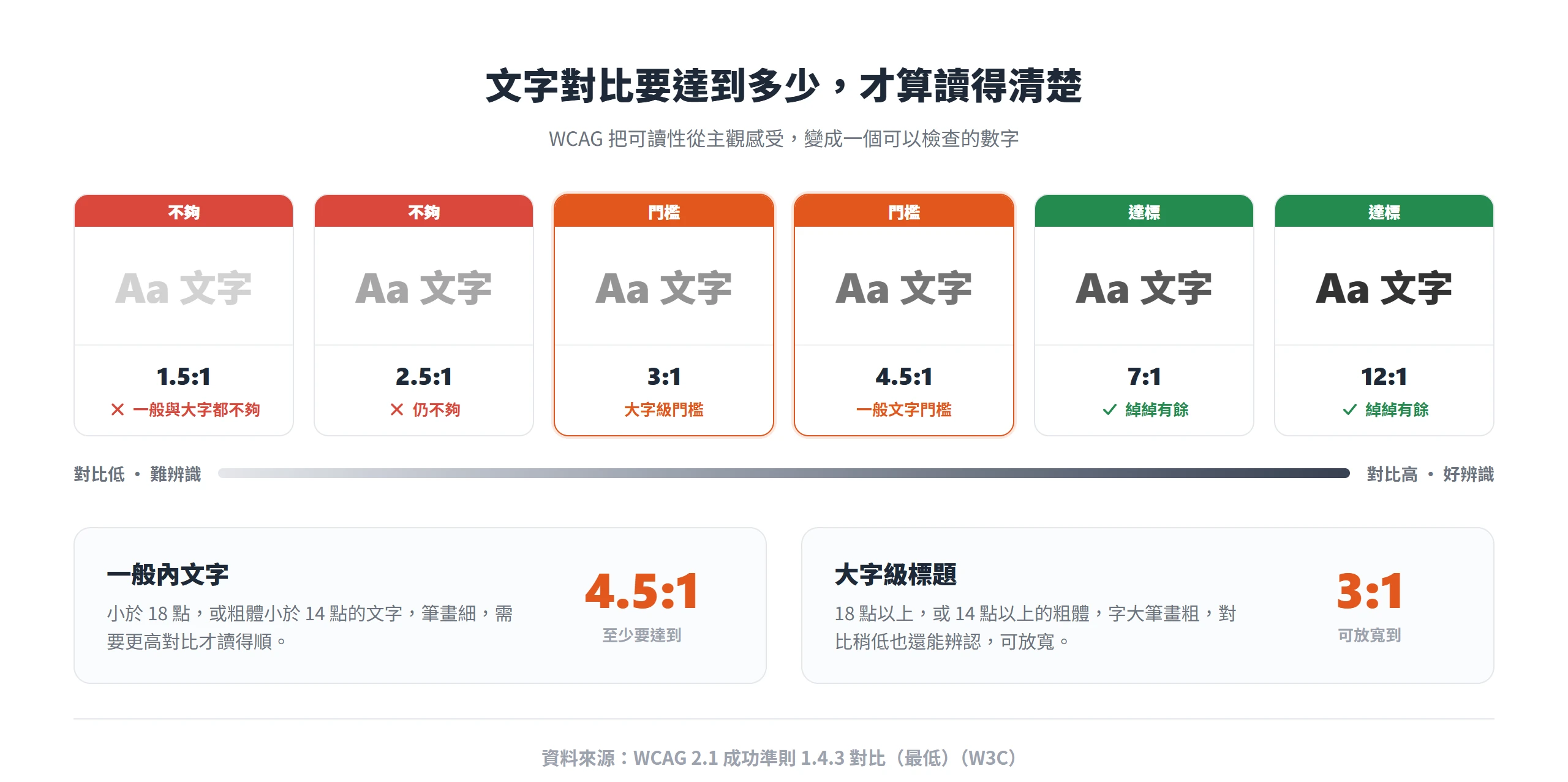Click the red X icon beside 一般與大字都不夠
Image resolution: width=1568 pixels, height=782 pixels.
(118, 409)
